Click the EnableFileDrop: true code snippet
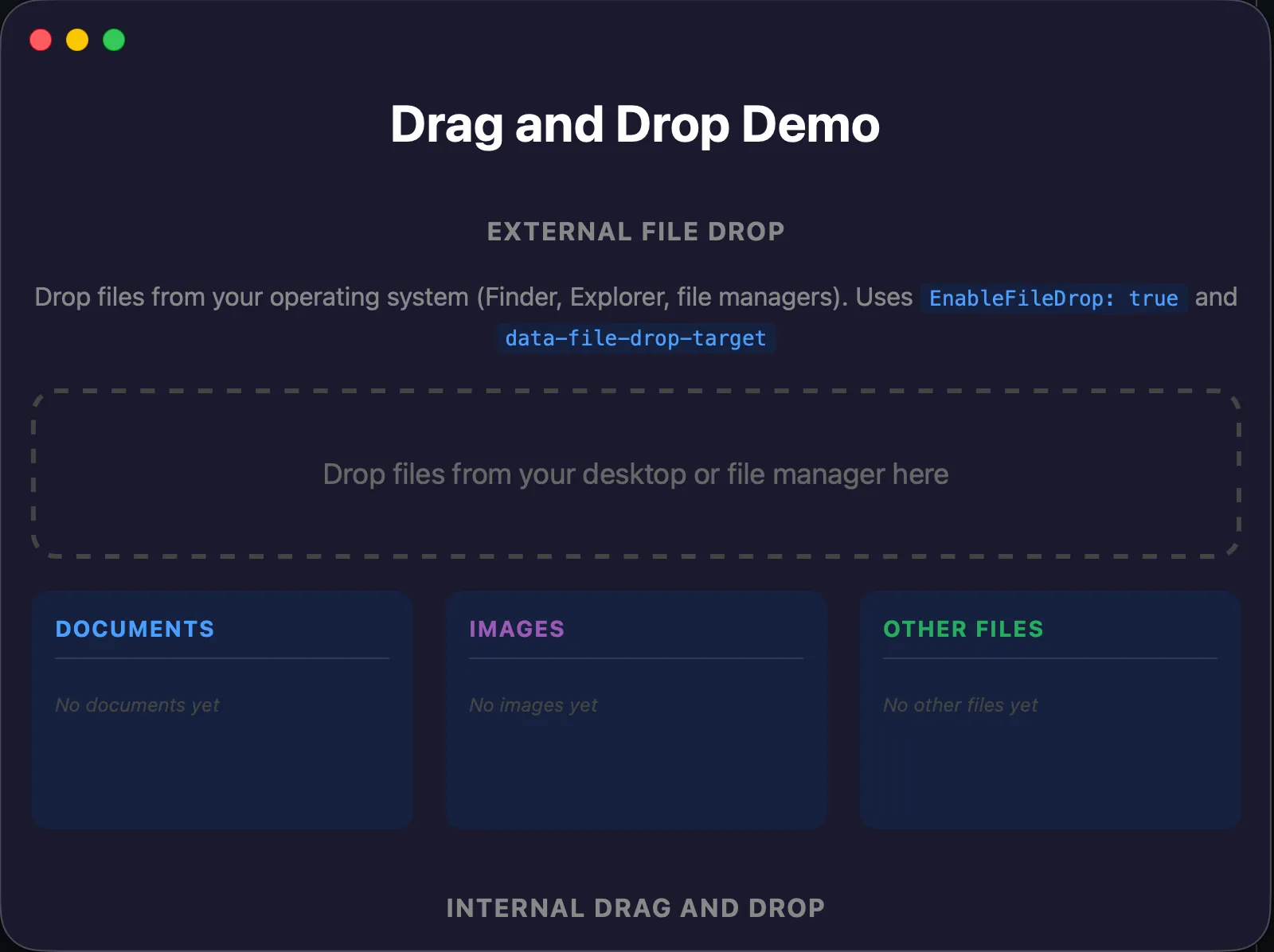 coord(1053,298)
